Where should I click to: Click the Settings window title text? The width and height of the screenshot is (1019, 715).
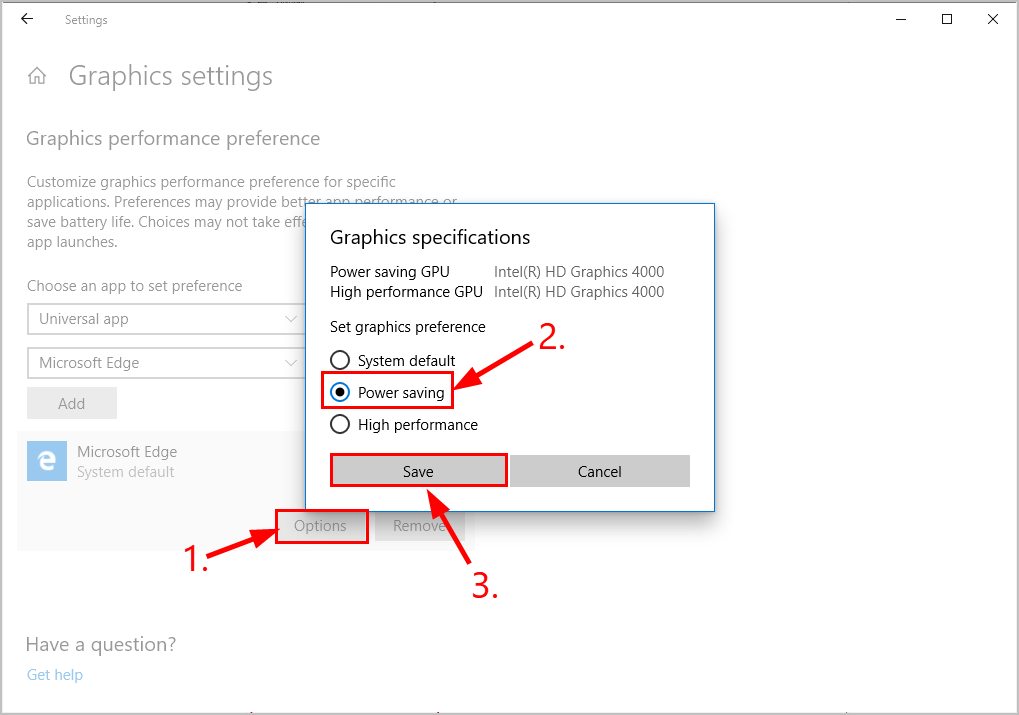(x=86, y=20)
